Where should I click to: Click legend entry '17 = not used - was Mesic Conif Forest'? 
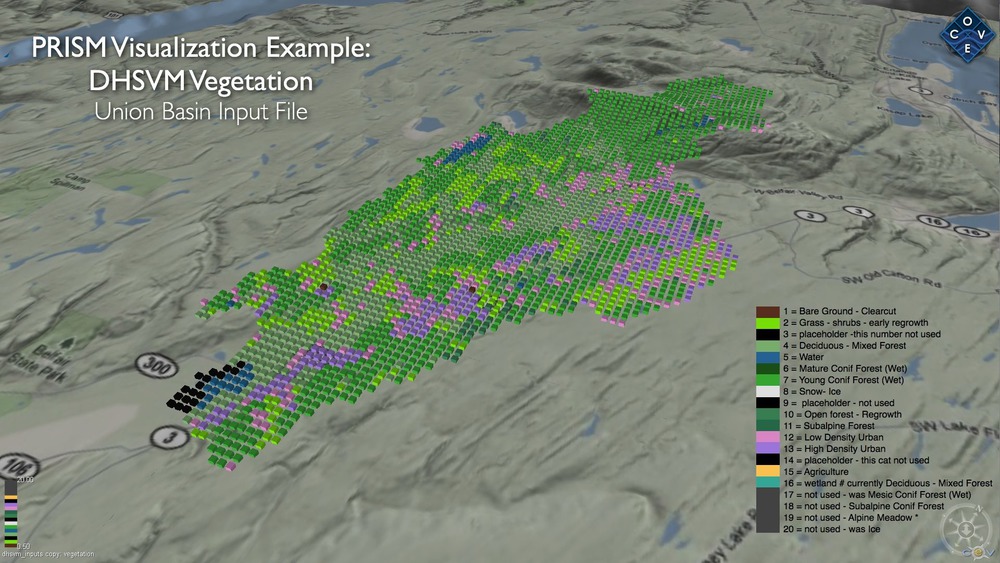[877, 495]
